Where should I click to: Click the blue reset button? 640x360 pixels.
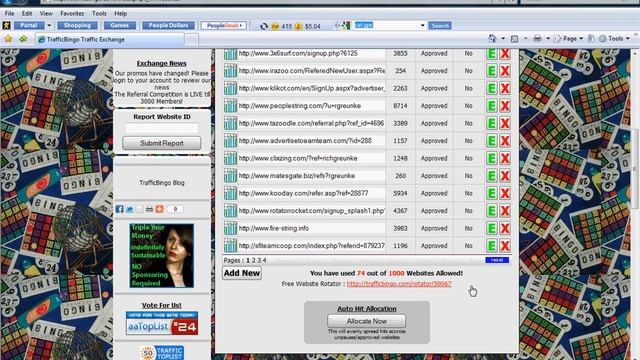[x=497, y=260]
